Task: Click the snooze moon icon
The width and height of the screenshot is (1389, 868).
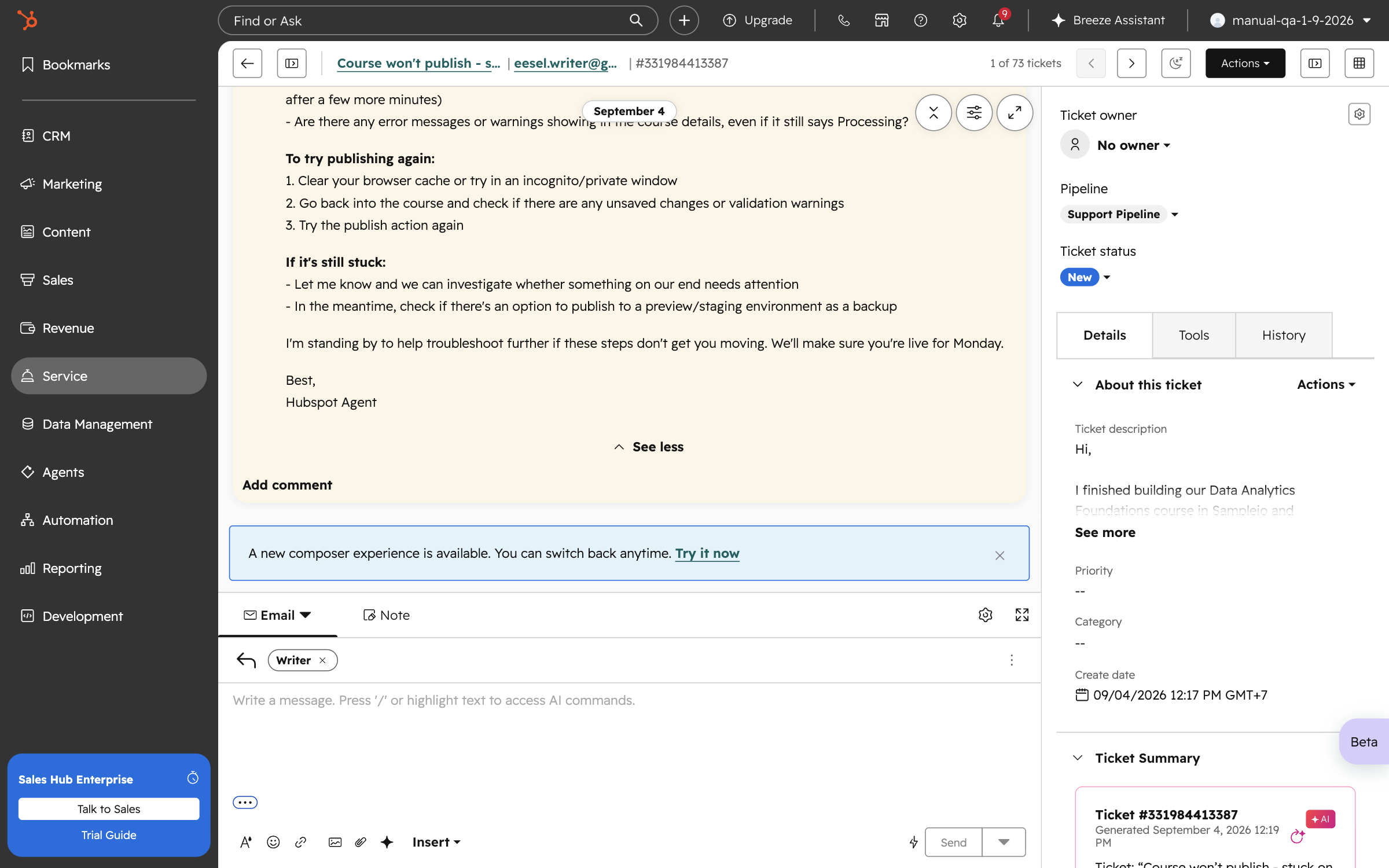Action: pos(1175,63)
